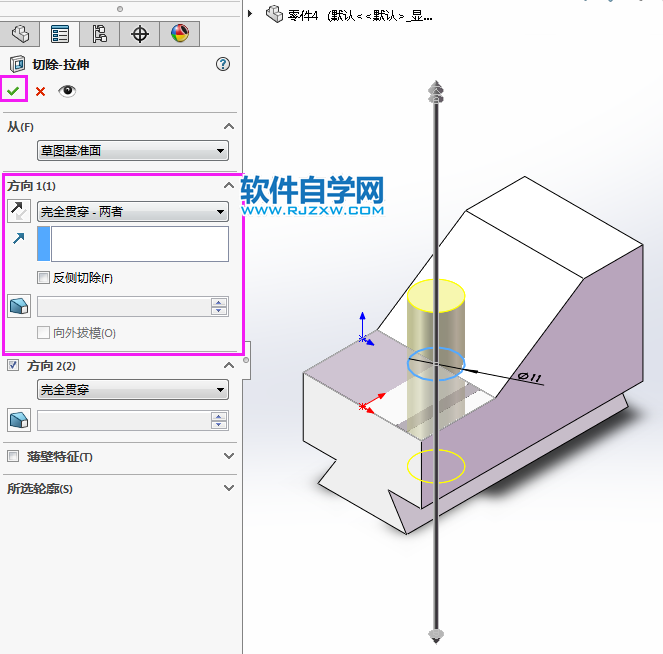This screenshot has height=654, width=663.
Task: Click the draft angle field in 方向 2
Action: 123,421
